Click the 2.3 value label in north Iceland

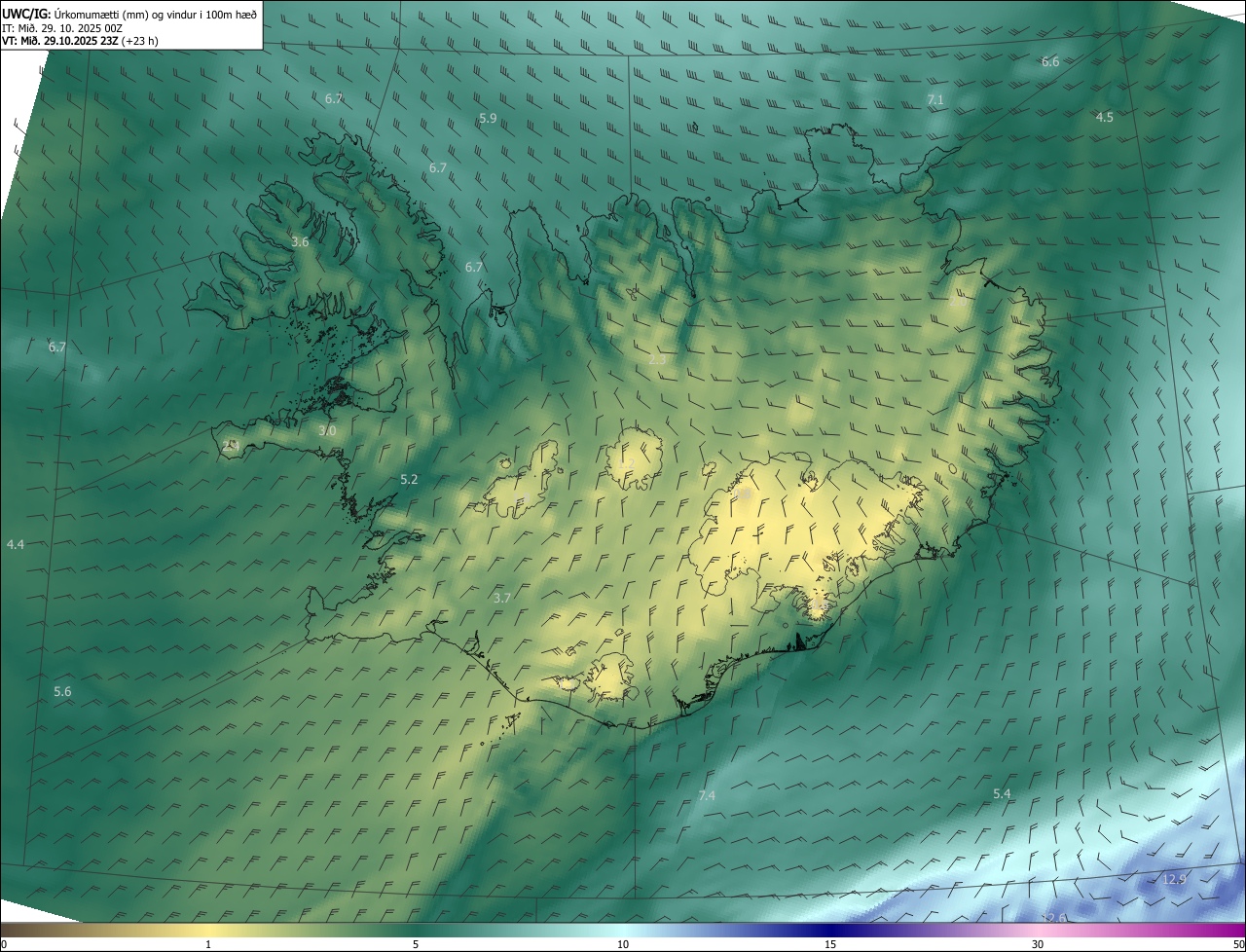pyautogui.click(x=657, y=360)
